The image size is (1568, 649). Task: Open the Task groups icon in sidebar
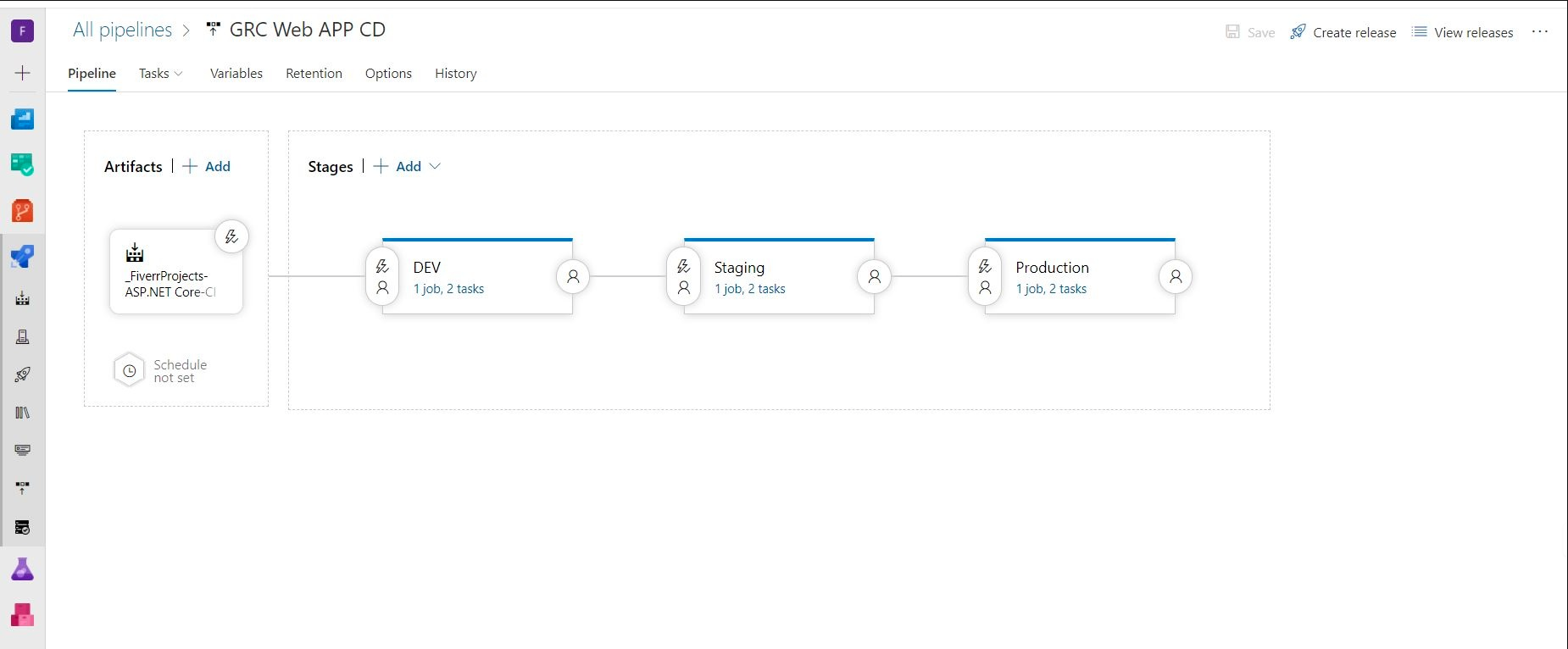click(x=22, y=450)
